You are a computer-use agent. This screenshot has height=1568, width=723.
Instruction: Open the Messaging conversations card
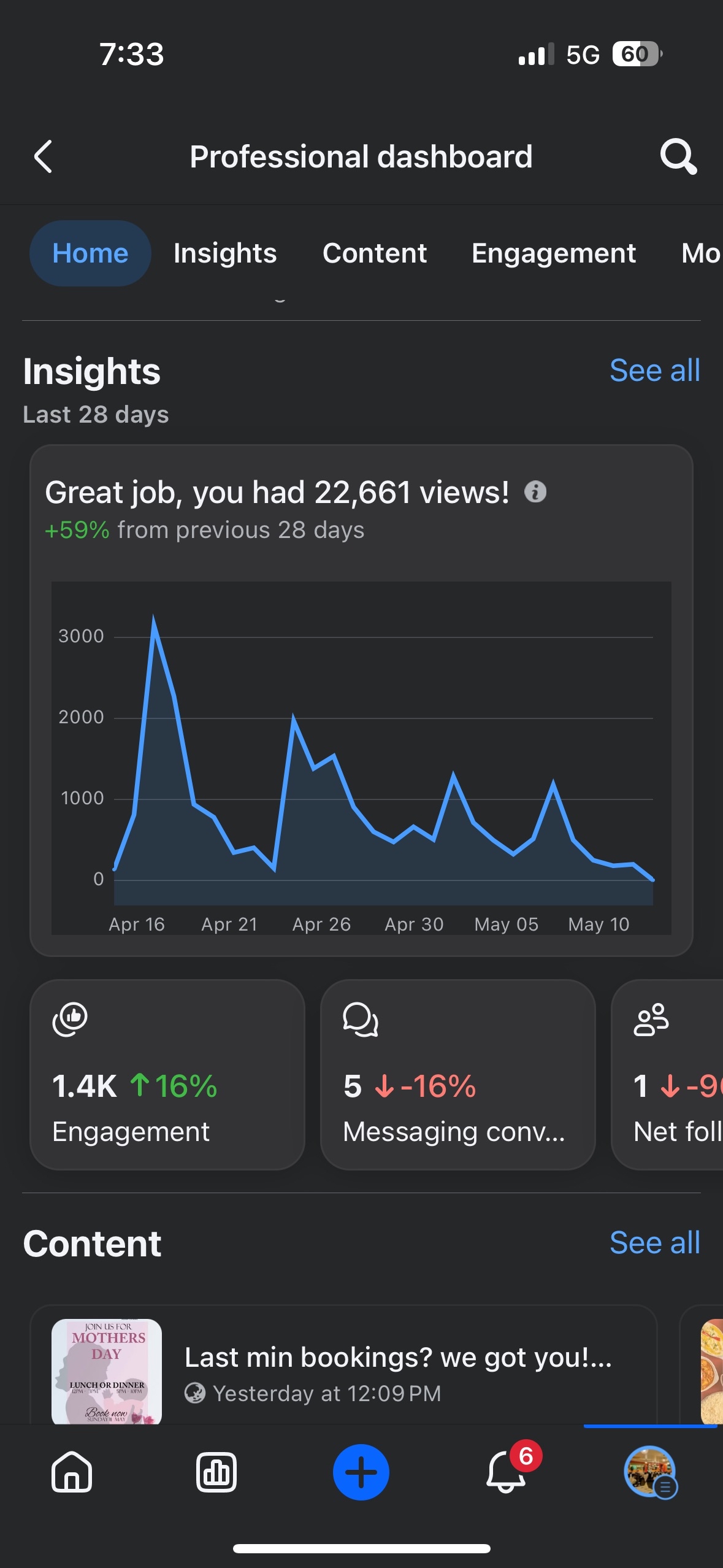pos(457,1074)
